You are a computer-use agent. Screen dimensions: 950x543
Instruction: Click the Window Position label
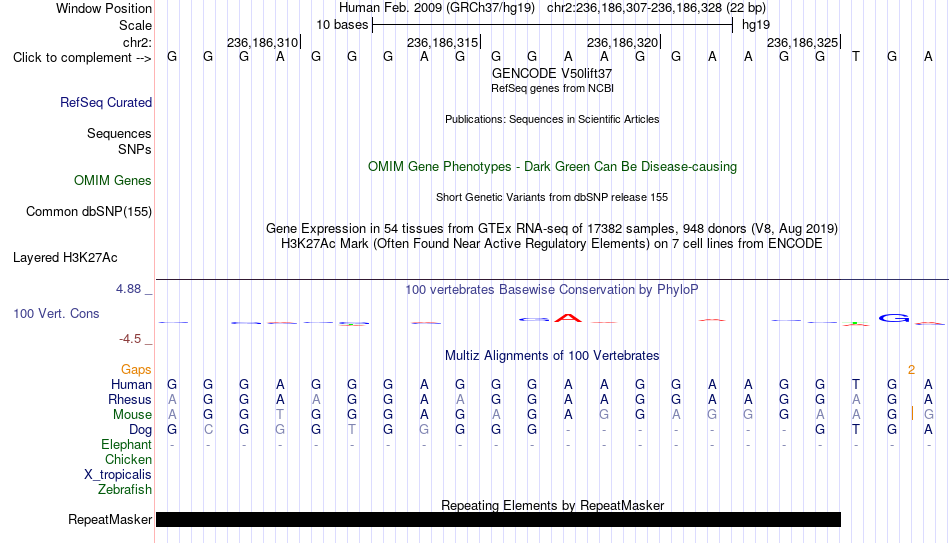coord(104,8)
